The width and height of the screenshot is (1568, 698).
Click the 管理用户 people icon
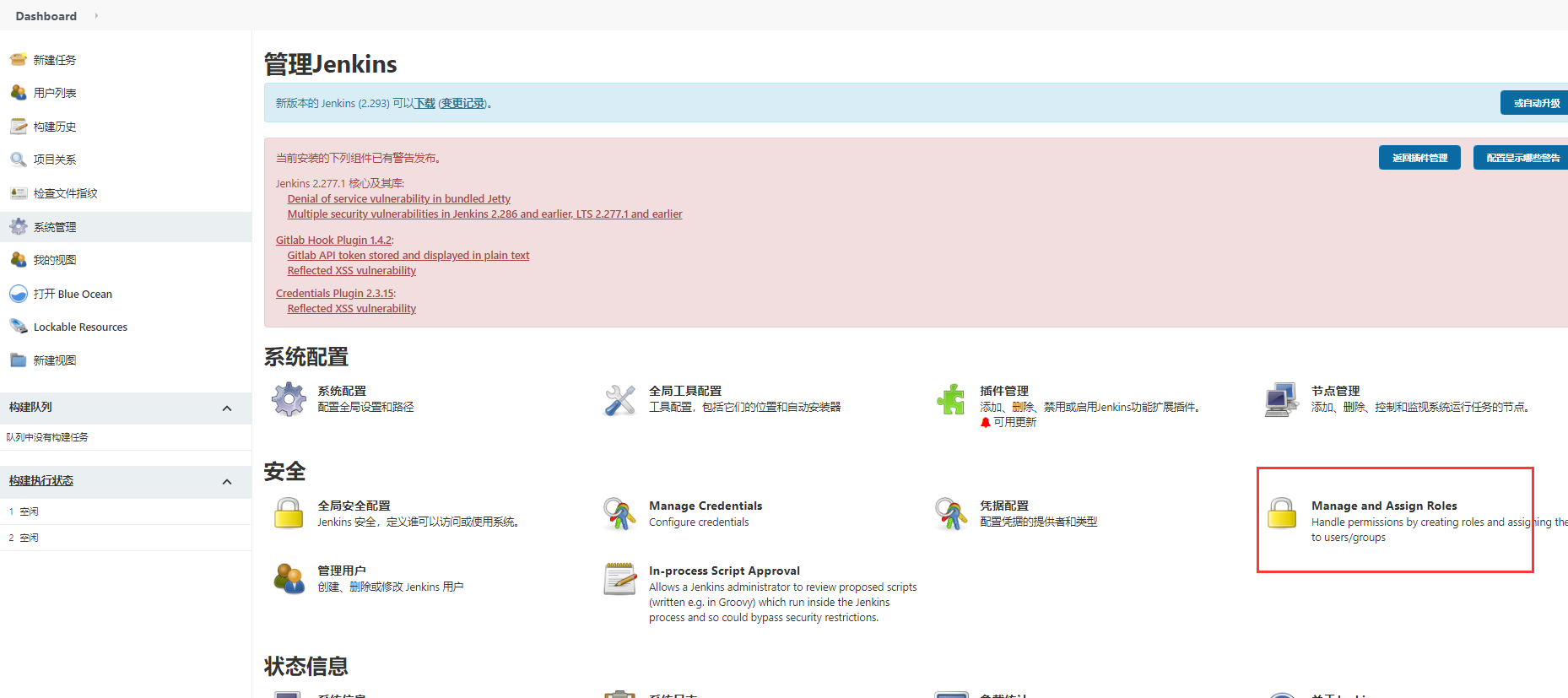point(289,578)
